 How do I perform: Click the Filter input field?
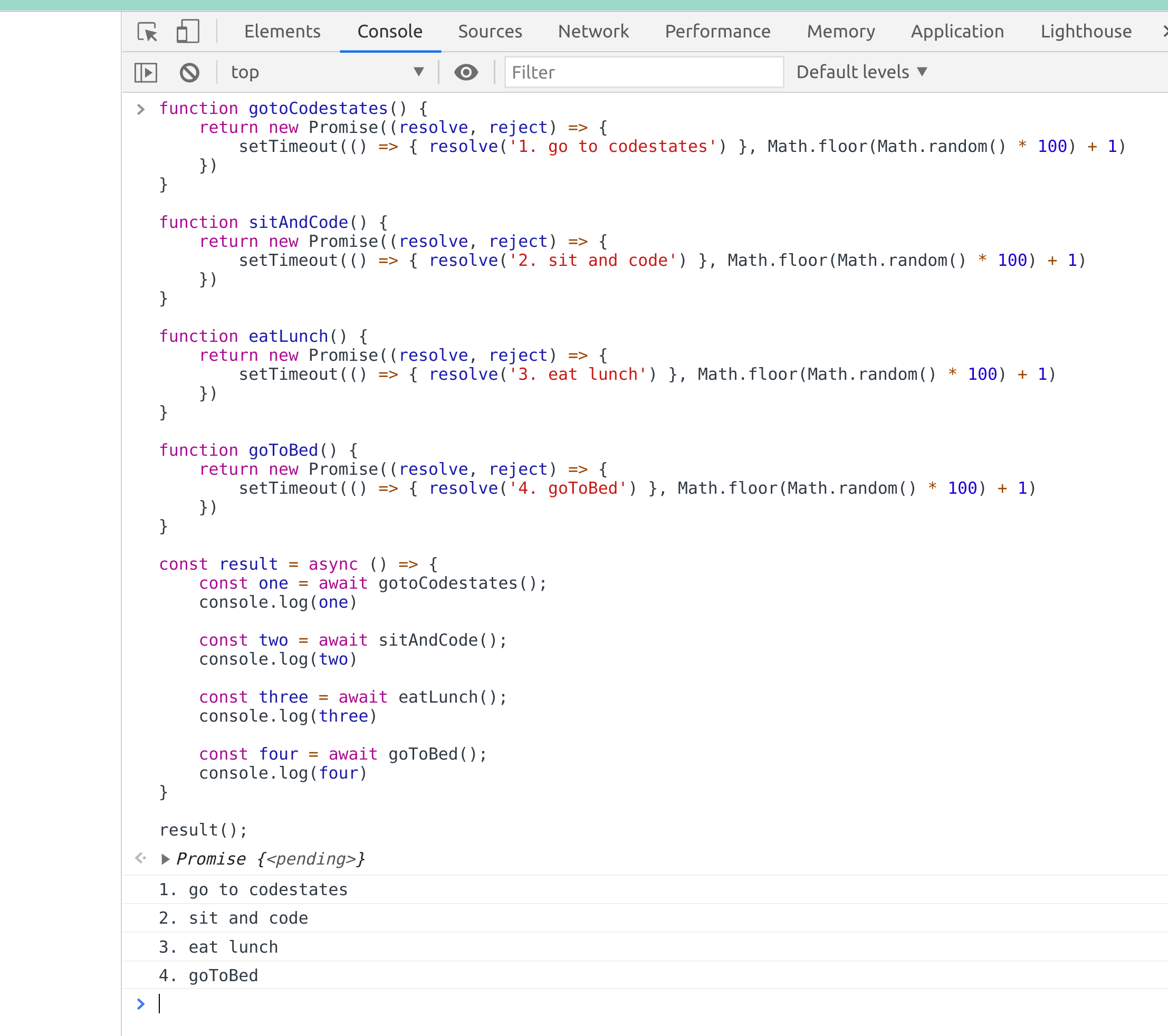[644, 73]
